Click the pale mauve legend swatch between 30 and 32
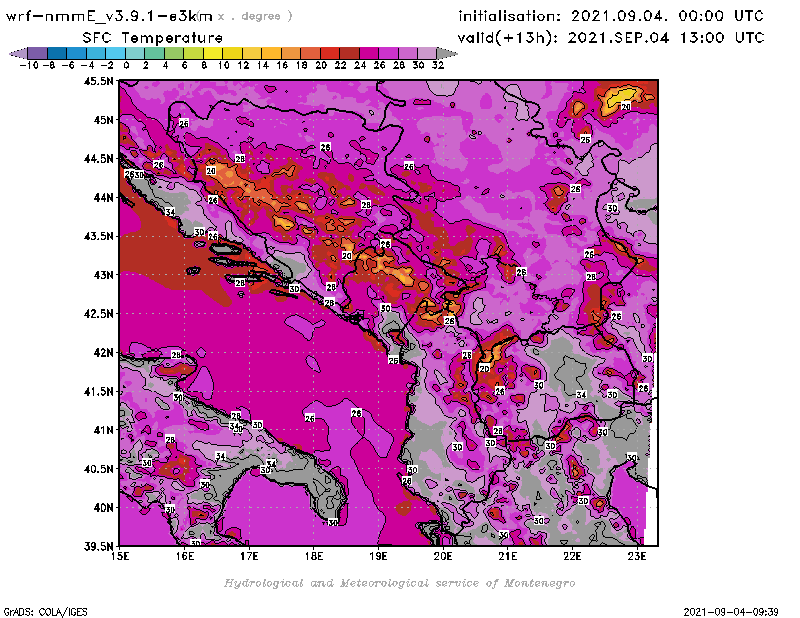The image size is (800, 618). point(428,53)
